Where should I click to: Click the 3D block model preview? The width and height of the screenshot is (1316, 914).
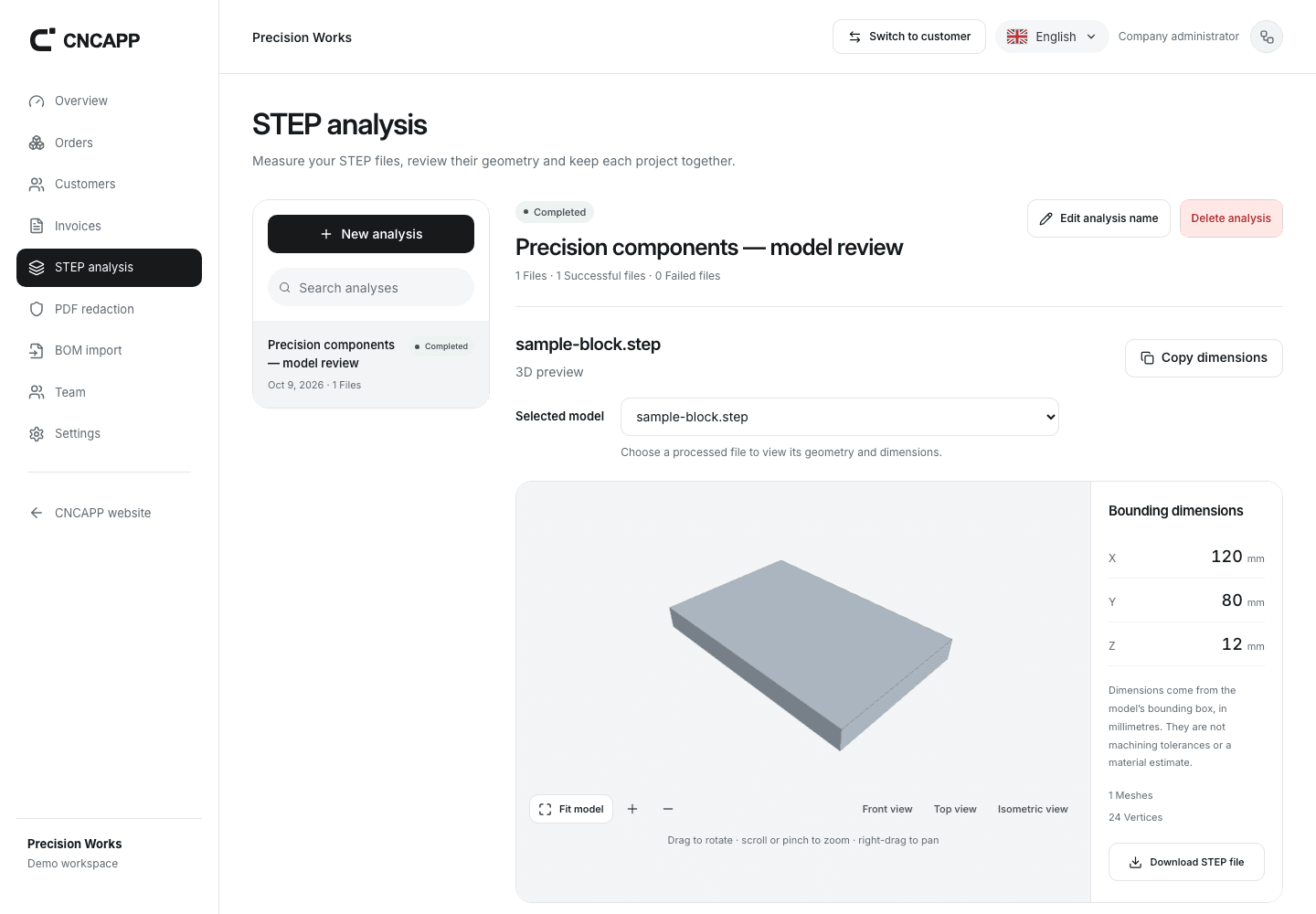pos(811,654)
